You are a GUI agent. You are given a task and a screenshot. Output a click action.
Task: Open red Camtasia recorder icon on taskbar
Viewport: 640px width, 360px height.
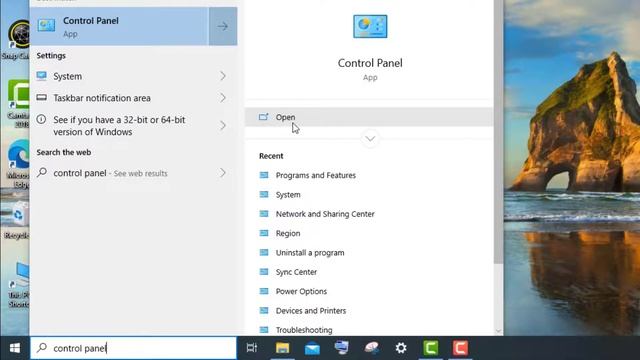(x=460, y=348)
